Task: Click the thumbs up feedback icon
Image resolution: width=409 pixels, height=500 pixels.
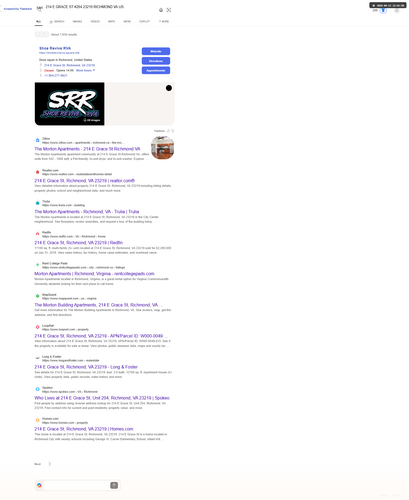Action: 168,131
